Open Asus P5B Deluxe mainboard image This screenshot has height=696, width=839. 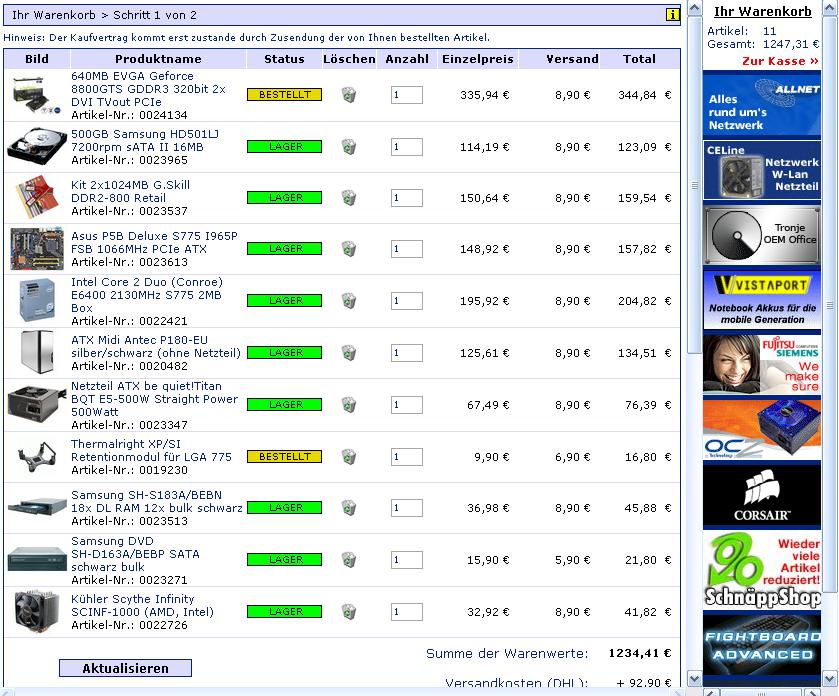click(x=36, y=249)
